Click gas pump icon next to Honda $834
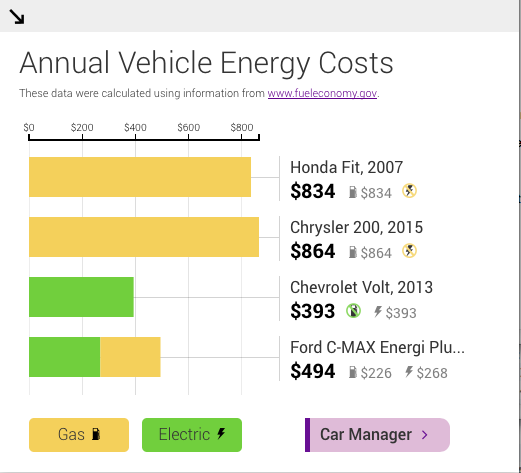521x473 pixels. click(x=353, y=192)
